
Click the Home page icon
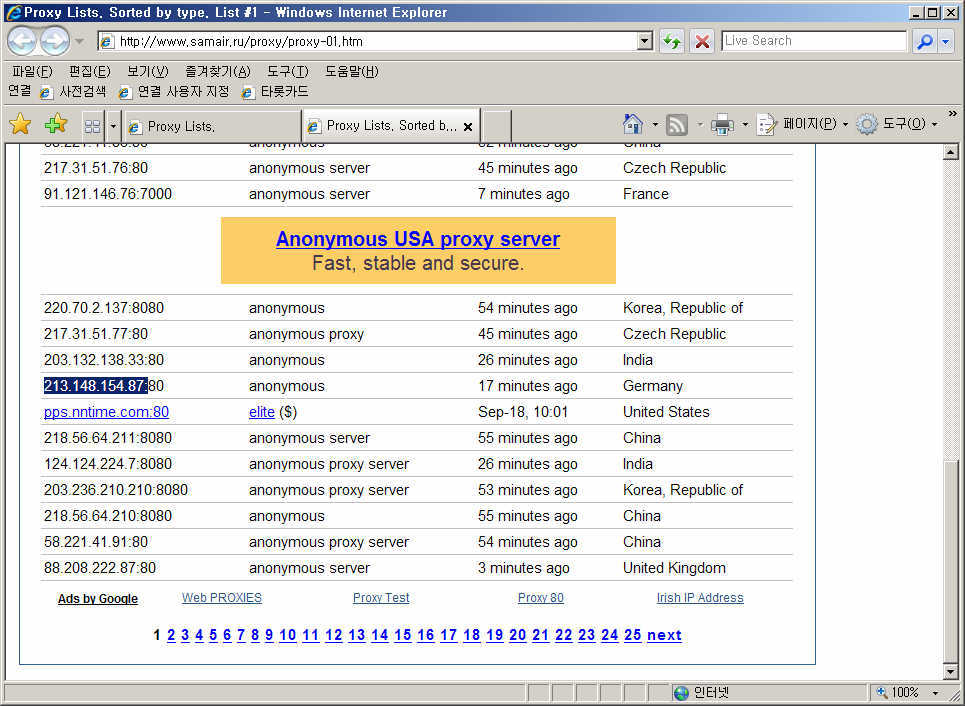click(x=633, y=125)
